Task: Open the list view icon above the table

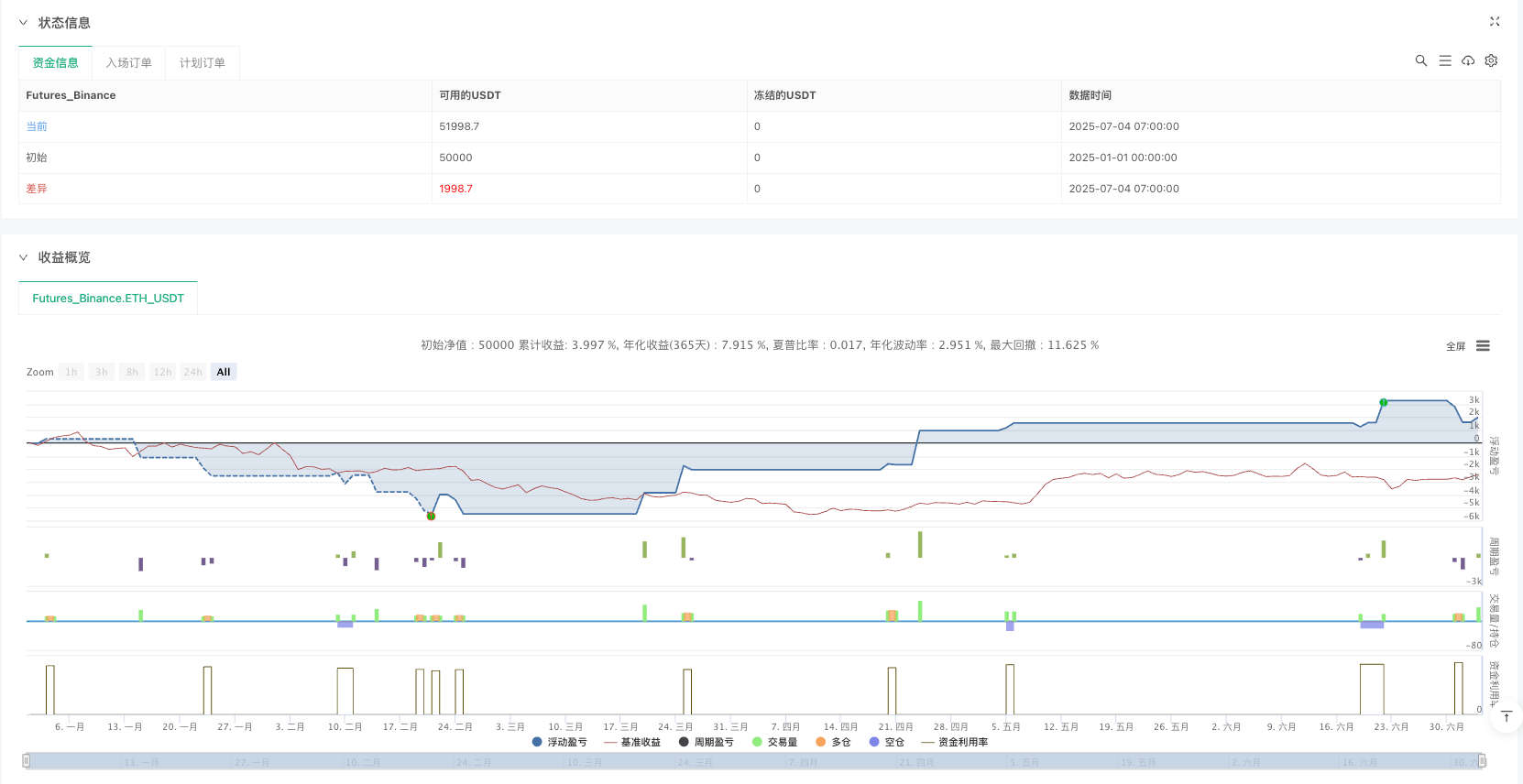Action: tap(1444, 60)
